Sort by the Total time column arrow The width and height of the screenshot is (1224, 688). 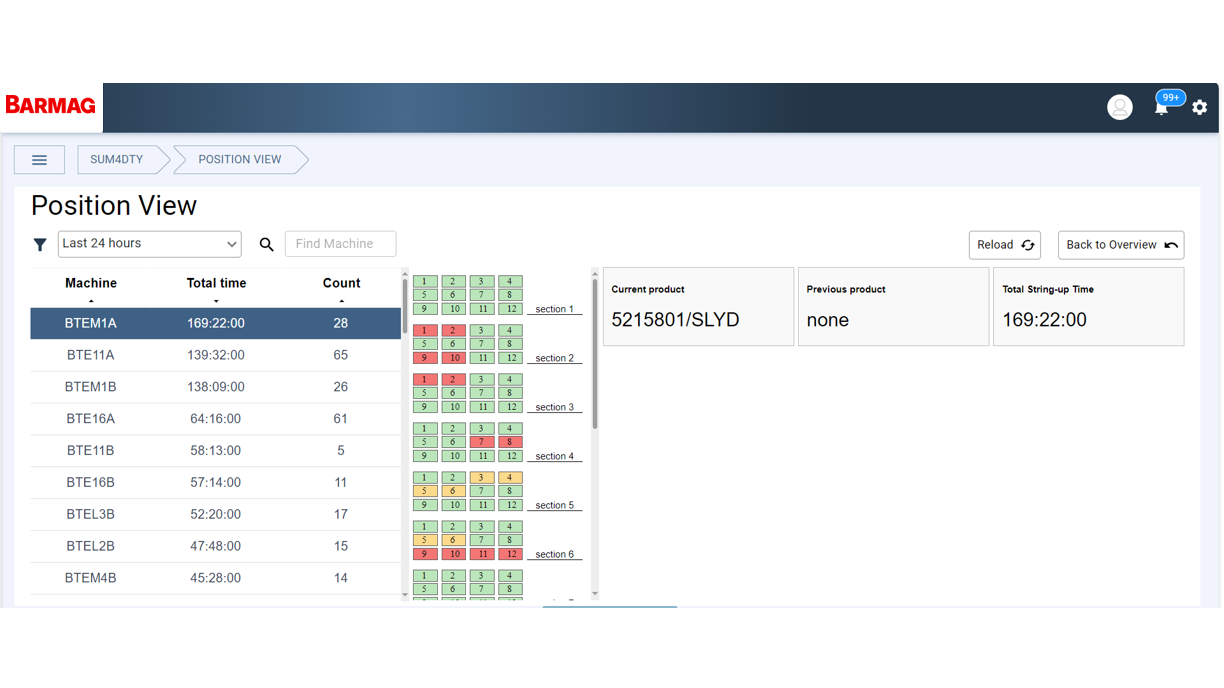216,301
